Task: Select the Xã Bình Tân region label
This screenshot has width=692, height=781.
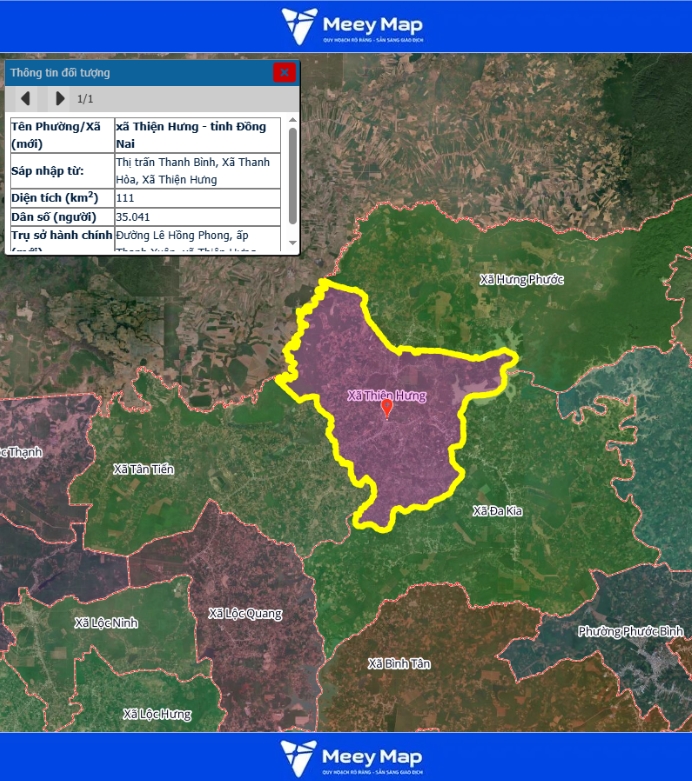Action: click(x=398, y=664)
